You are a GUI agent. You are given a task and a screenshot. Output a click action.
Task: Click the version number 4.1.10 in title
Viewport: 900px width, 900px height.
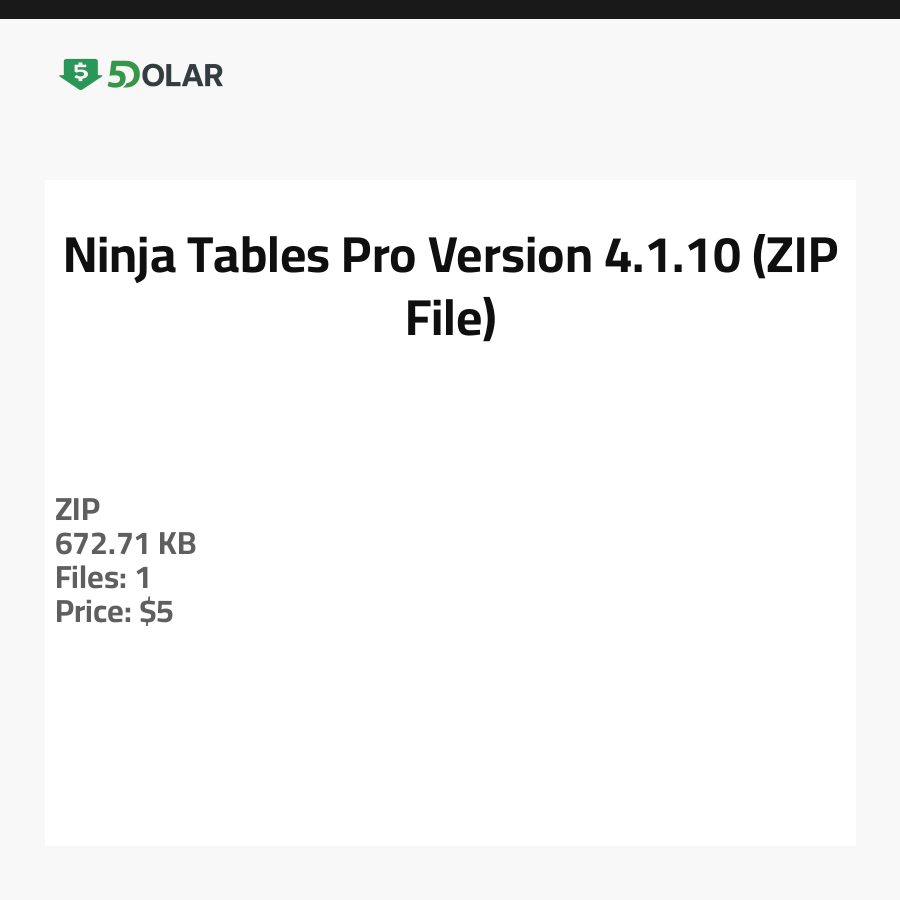669,256
